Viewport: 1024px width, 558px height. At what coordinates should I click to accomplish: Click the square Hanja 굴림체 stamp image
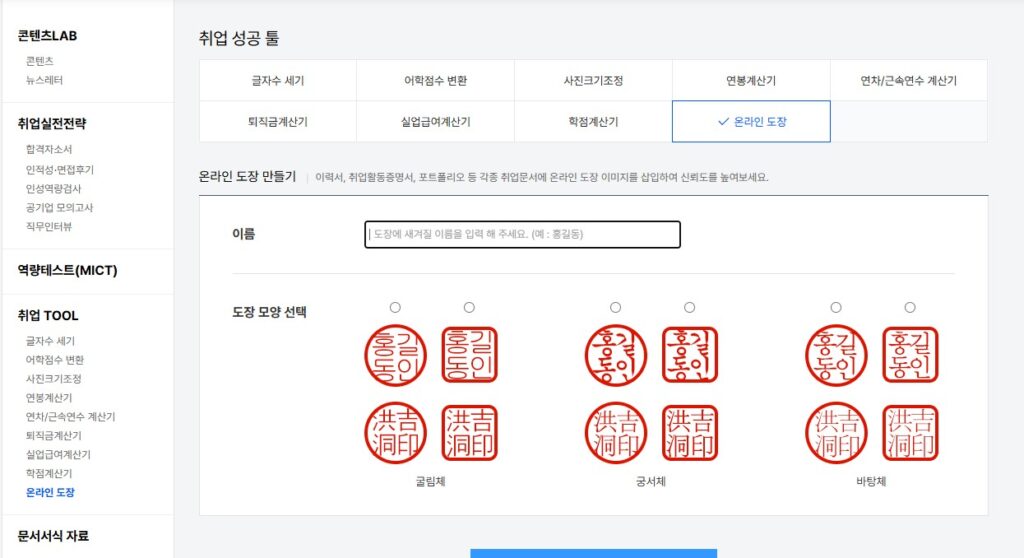470,433
